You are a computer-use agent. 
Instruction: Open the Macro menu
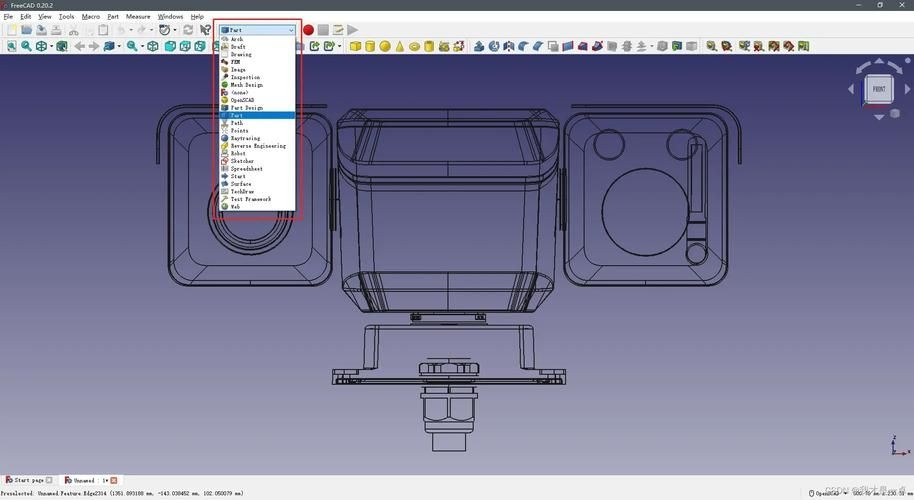coord(91,17)
